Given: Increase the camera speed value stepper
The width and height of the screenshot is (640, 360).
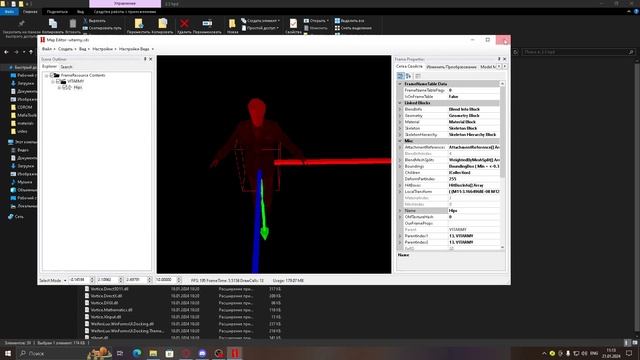Looking at the screenshot, I should pyautogui.click(x=179, y=279).
